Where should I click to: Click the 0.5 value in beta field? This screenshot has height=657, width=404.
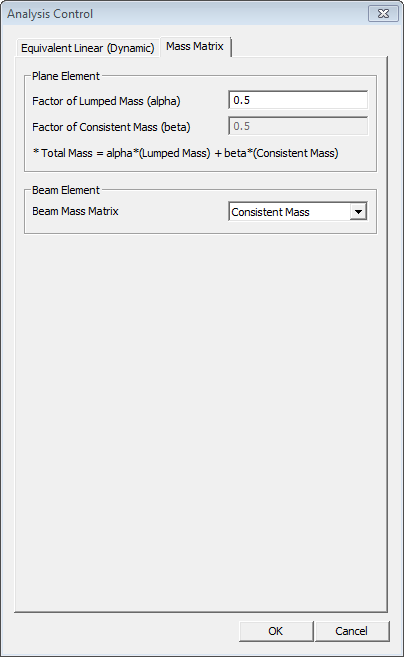click(241, 126)
